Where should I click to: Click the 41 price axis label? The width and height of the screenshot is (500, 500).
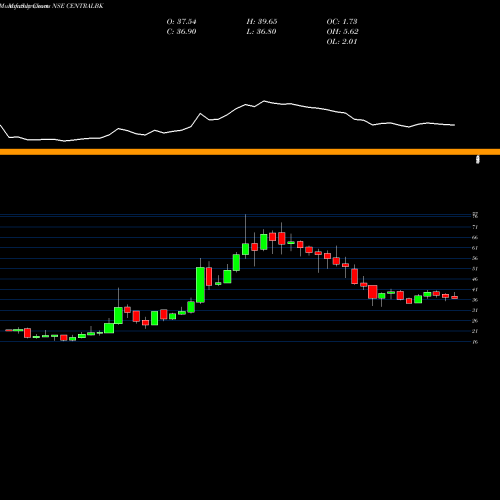pos(475,289)
